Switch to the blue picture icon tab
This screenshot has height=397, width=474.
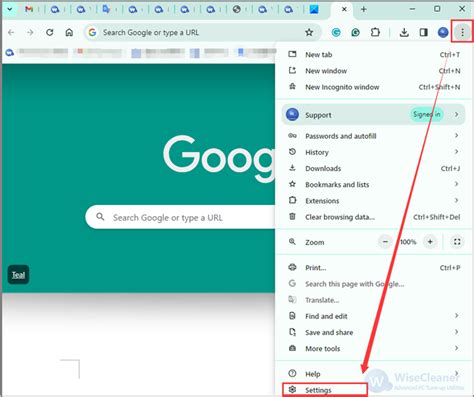pyautogui.click(x=314, y=10)
